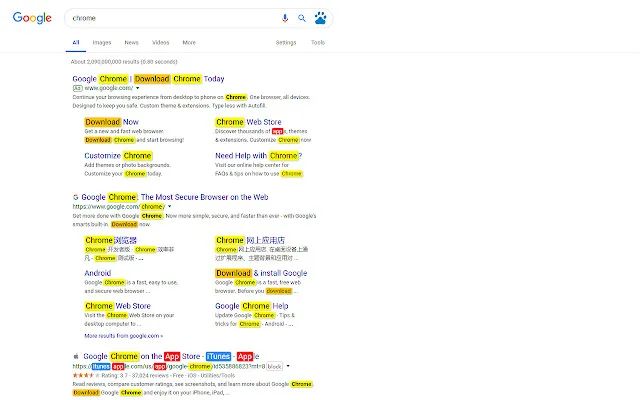Viewport: 640px width, 400px height.
Task: Expand the dropdown arrow next to www.google.com/ ad URL
Action: click(138, 88)
